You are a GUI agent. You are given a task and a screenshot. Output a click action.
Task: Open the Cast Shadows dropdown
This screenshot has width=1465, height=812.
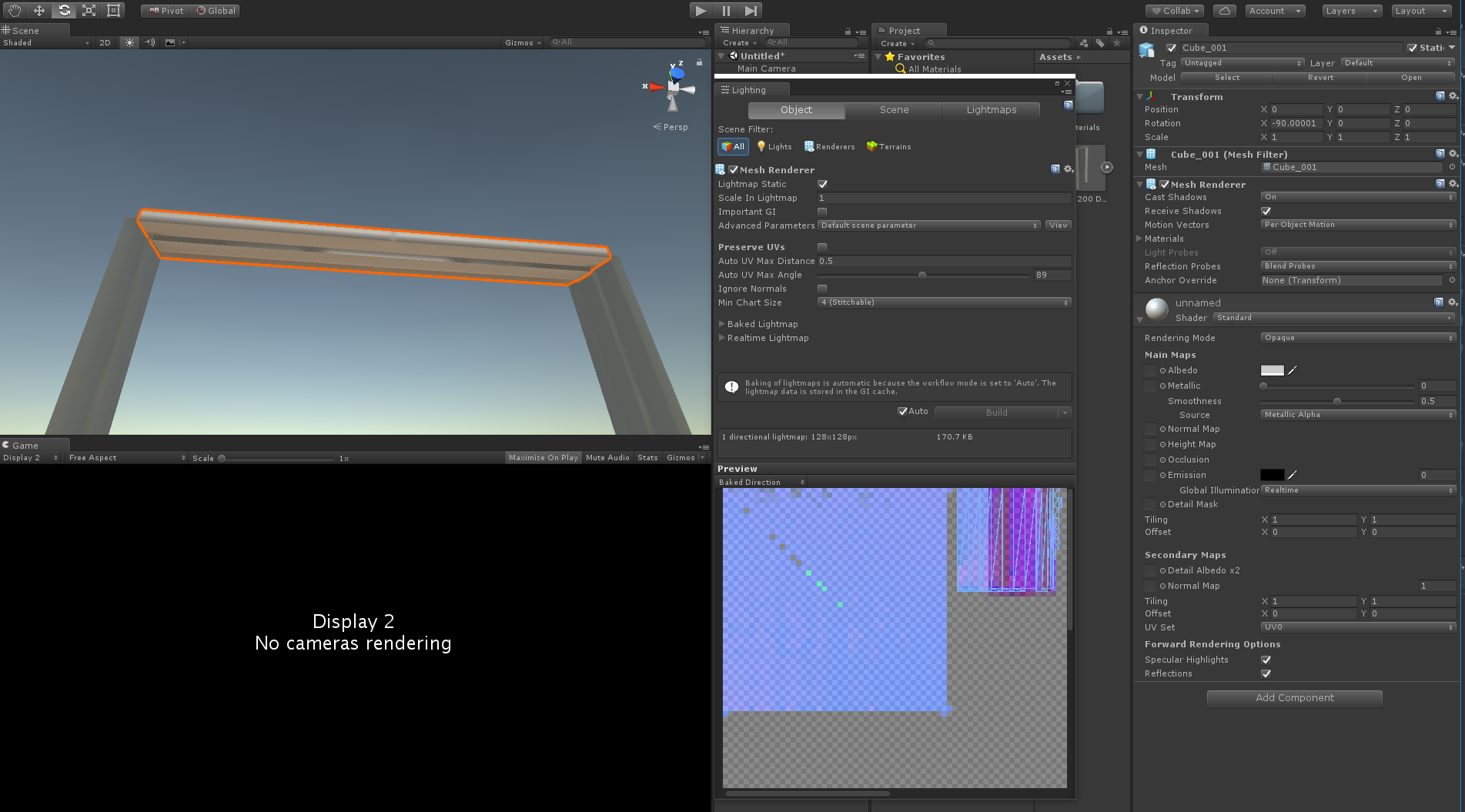tap(1358, 197)
